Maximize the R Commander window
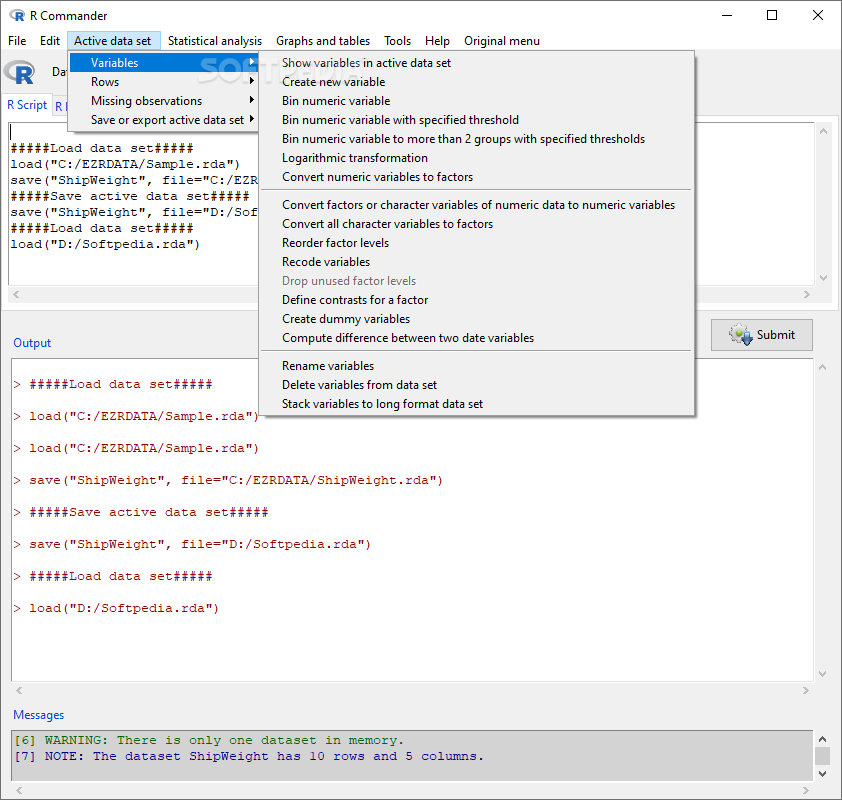 coord(772,15)
